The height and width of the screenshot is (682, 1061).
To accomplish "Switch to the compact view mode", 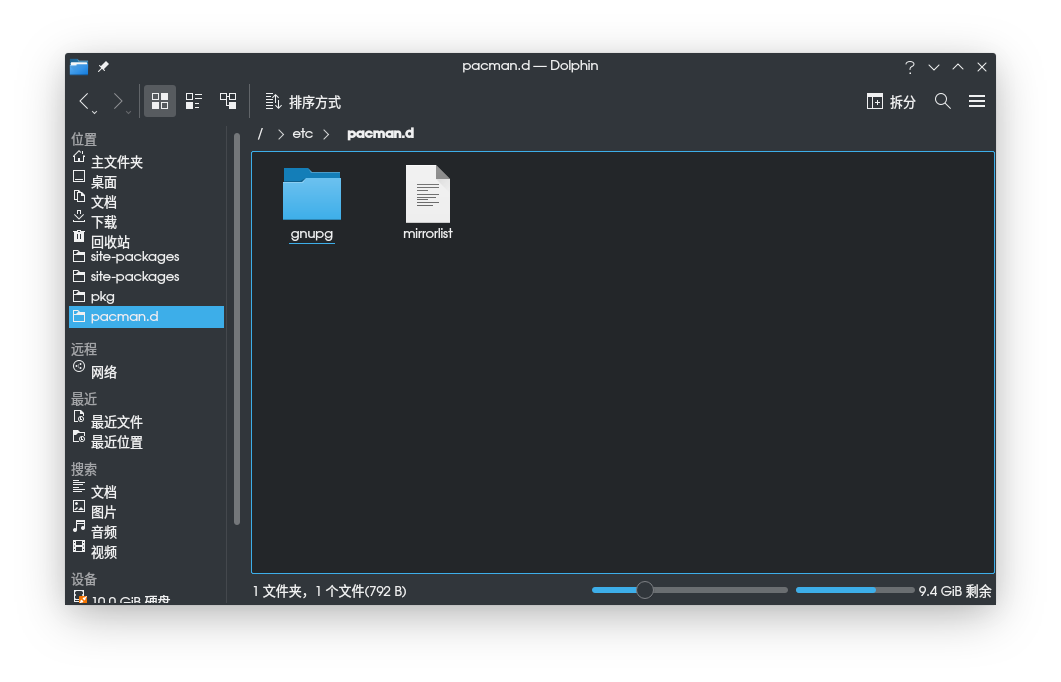I will pos(193,100).
